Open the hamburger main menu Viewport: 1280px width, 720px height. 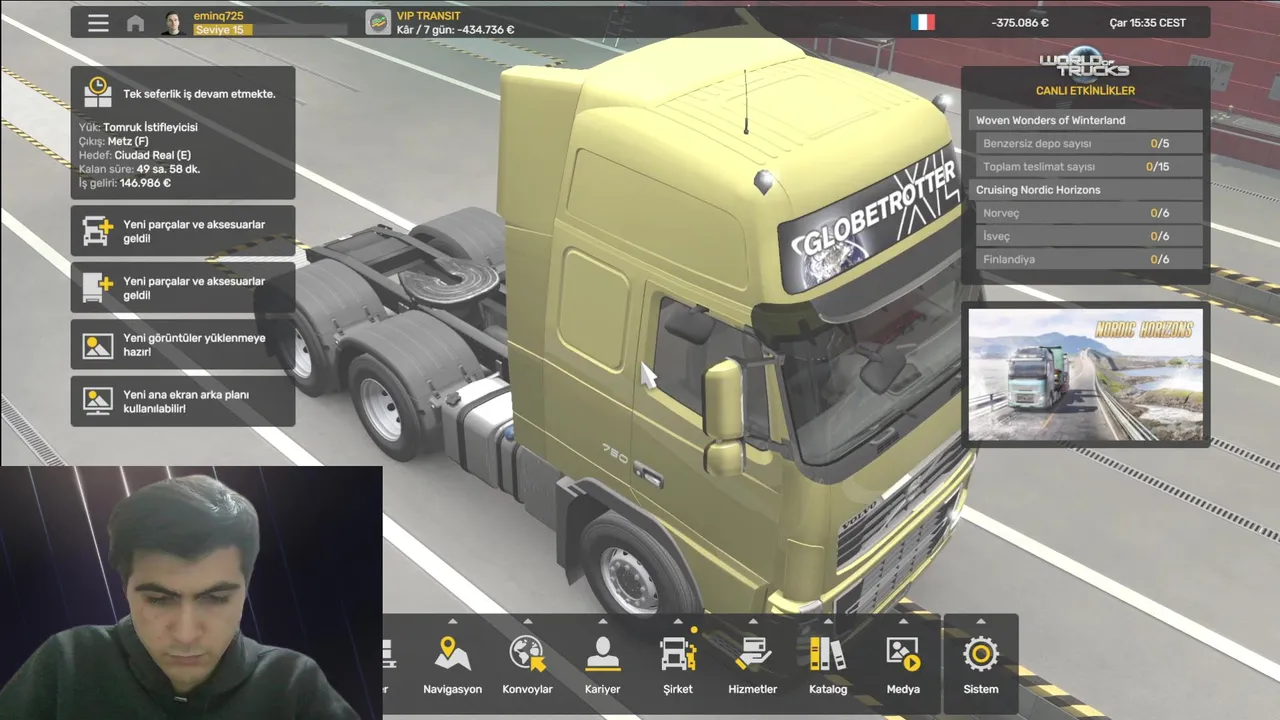[98, 23]
